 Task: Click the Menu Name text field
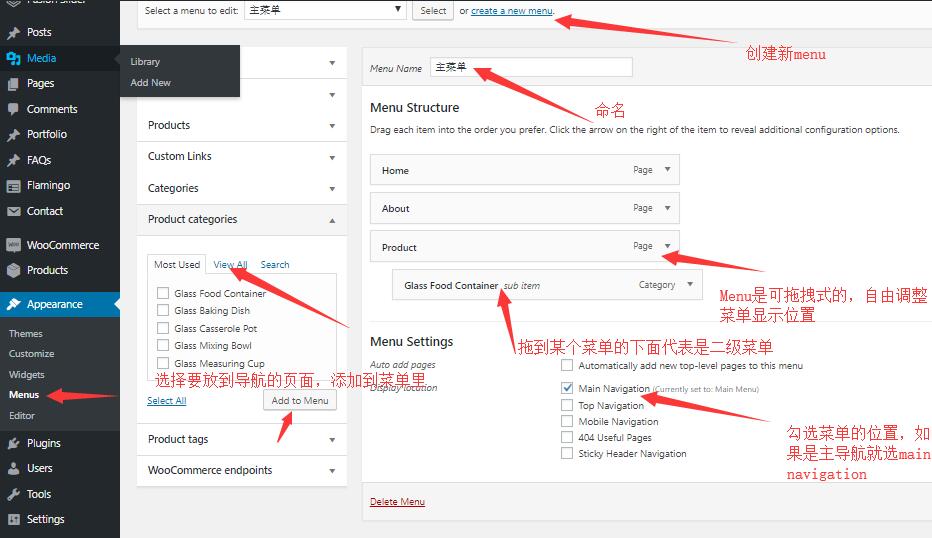531,68
